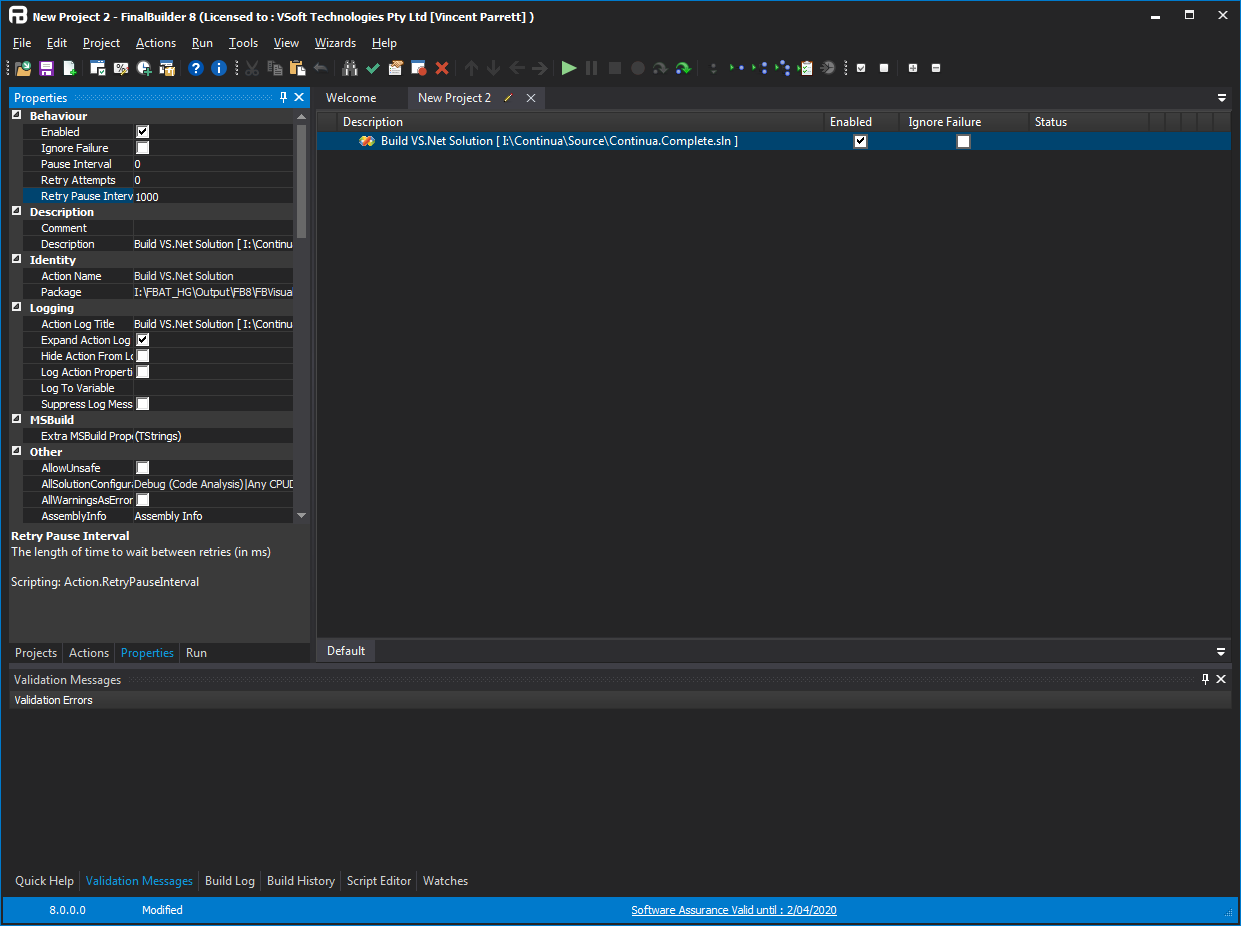Uncheck Expand Action Log checkbox
This screenshot has height=926, width=1241.
[x=143, y=340]
